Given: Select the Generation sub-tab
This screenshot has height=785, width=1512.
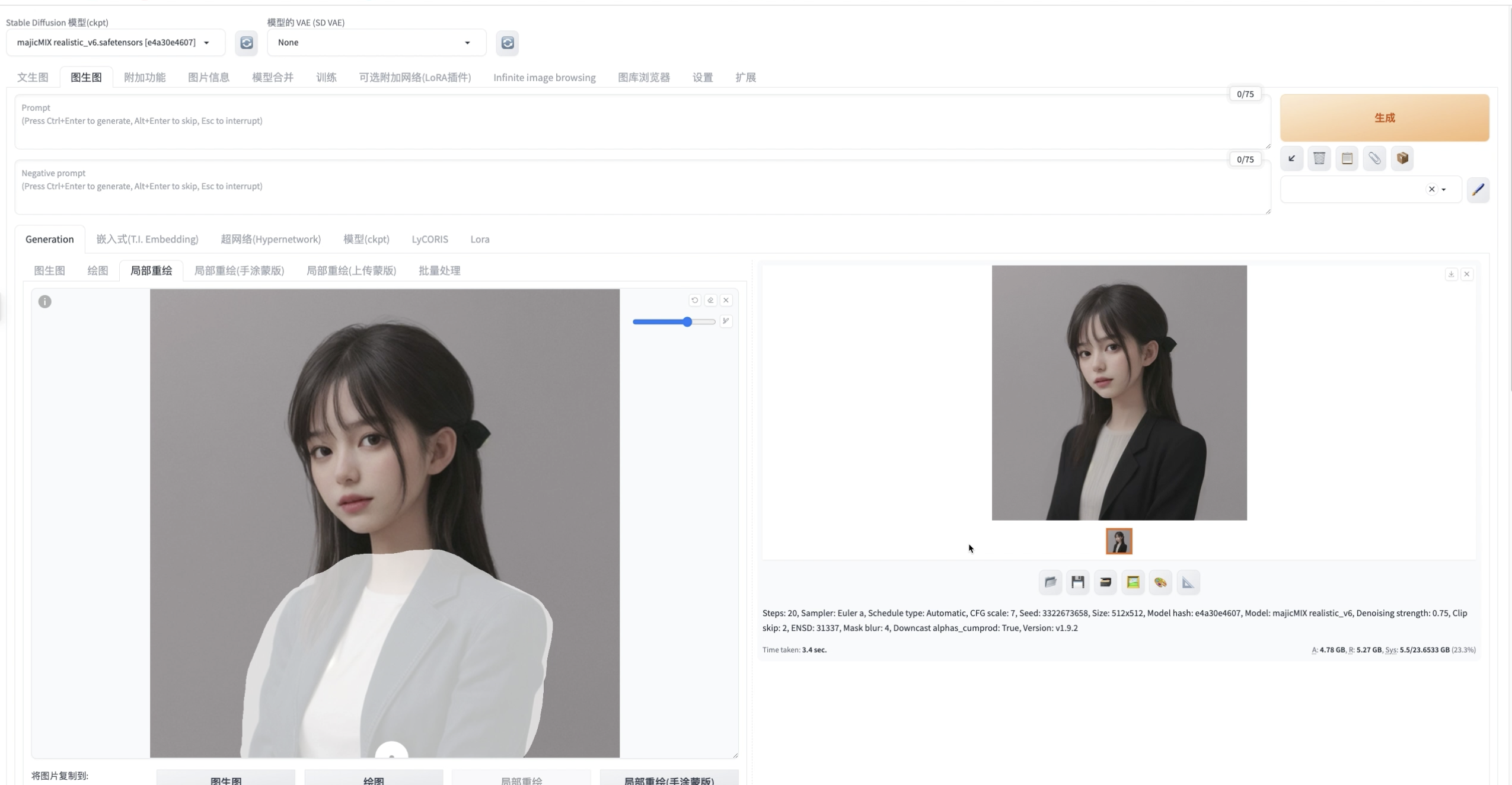Looking at the screenshot, I should (x=50, y=239).
